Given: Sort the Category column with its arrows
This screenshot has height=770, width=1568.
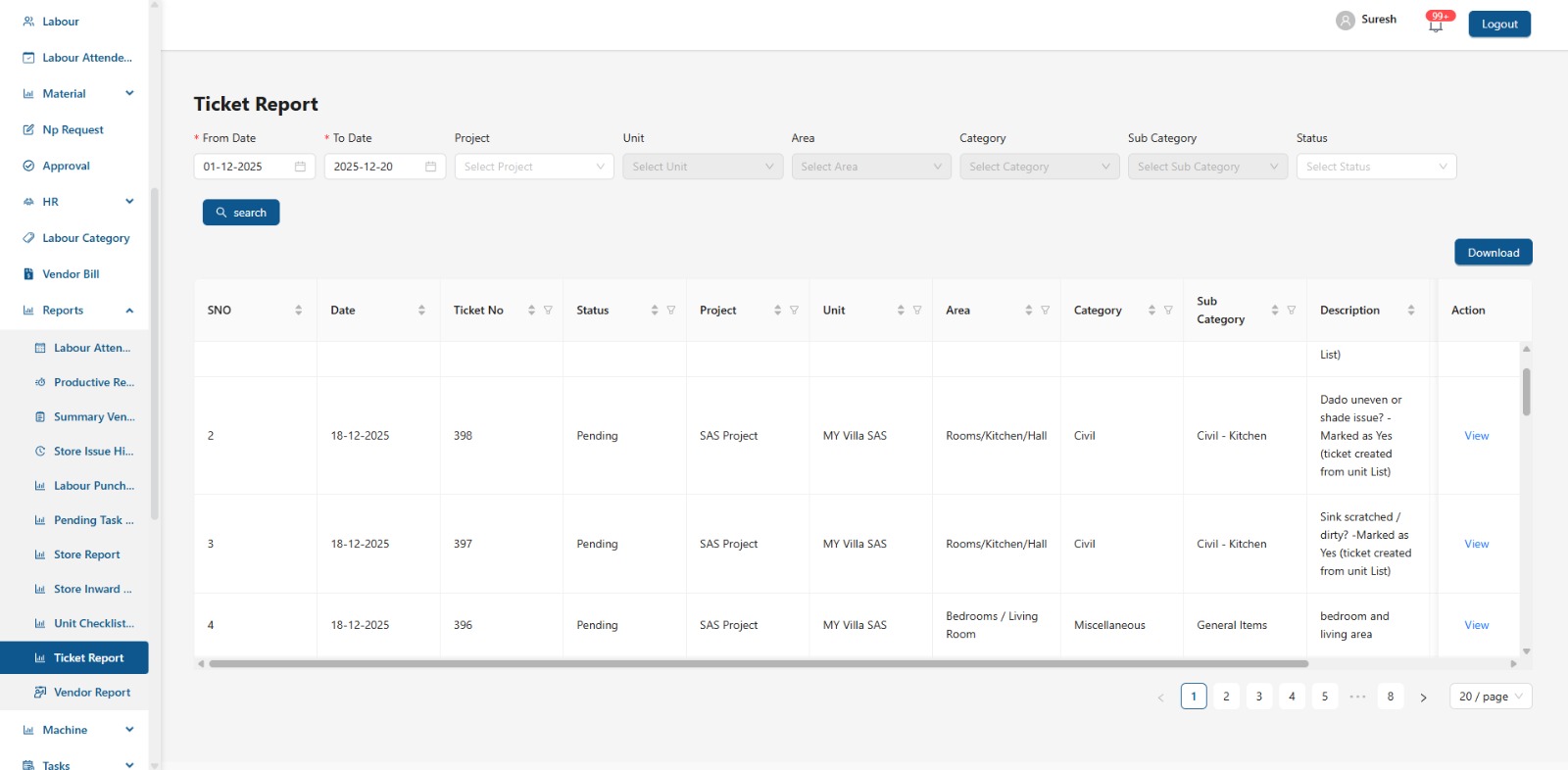Looking at the screenshot, I should click(x=1151, y=311).
